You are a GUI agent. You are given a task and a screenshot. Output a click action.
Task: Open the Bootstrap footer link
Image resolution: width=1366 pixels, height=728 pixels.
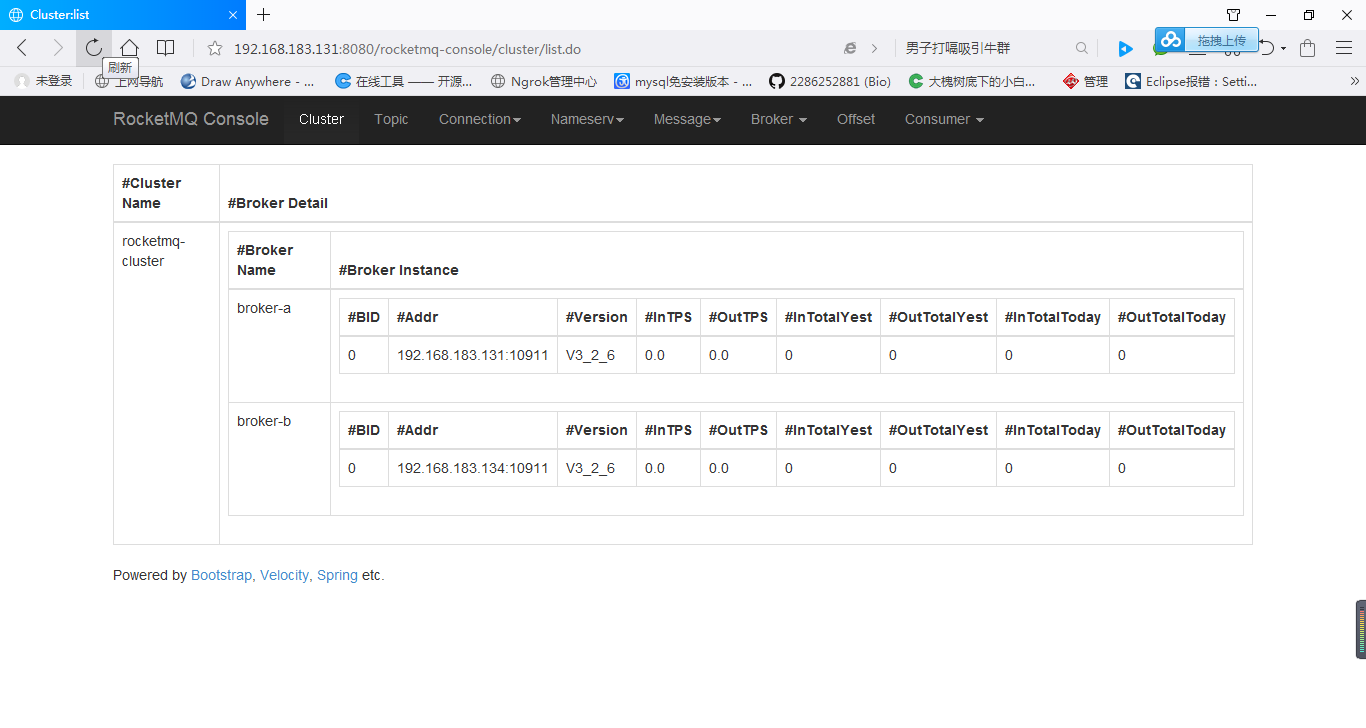pos(221,575)
